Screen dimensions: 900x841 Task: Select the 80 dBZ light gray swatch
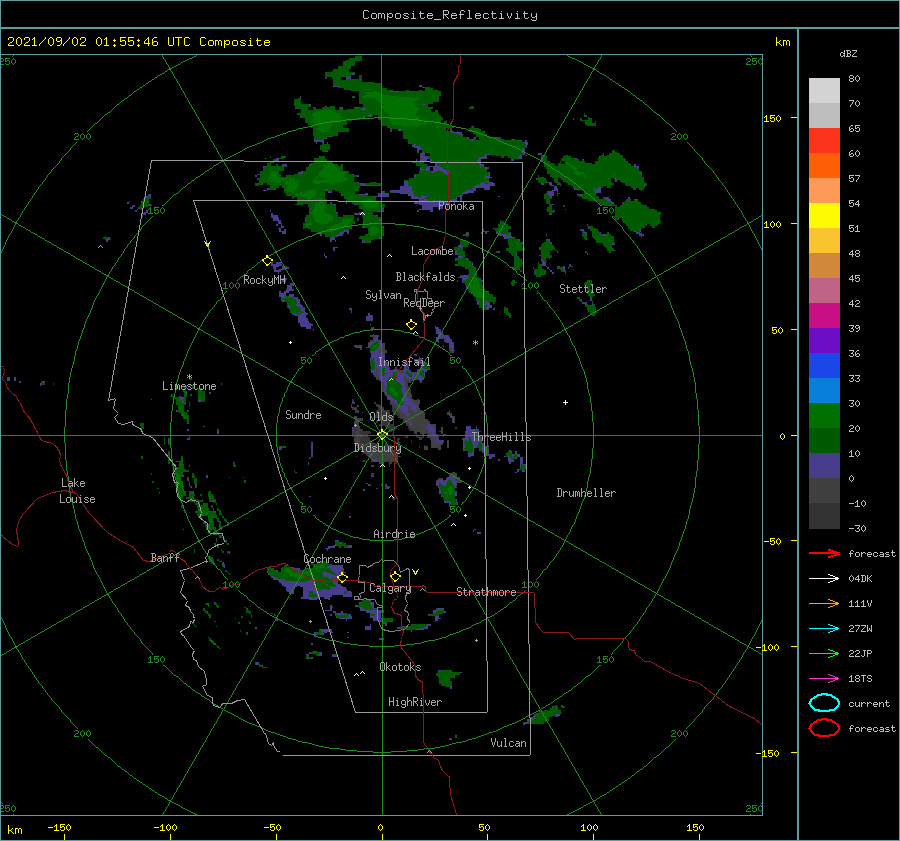pyautogui.click(x=824, y=90)
